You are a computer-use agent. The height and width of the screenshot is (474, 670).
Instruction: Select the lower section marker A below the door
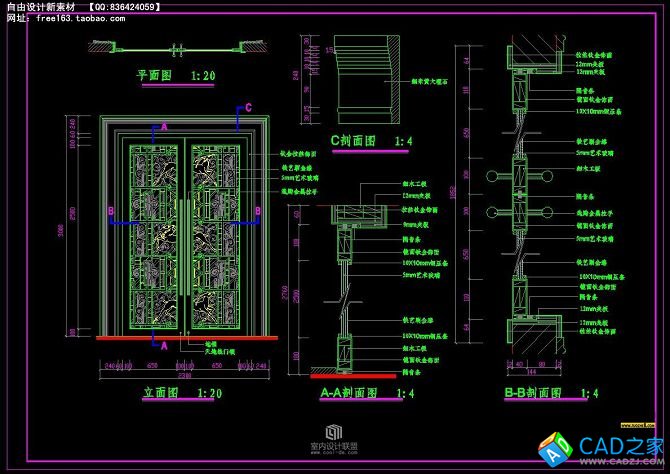(x=164, y=343)
